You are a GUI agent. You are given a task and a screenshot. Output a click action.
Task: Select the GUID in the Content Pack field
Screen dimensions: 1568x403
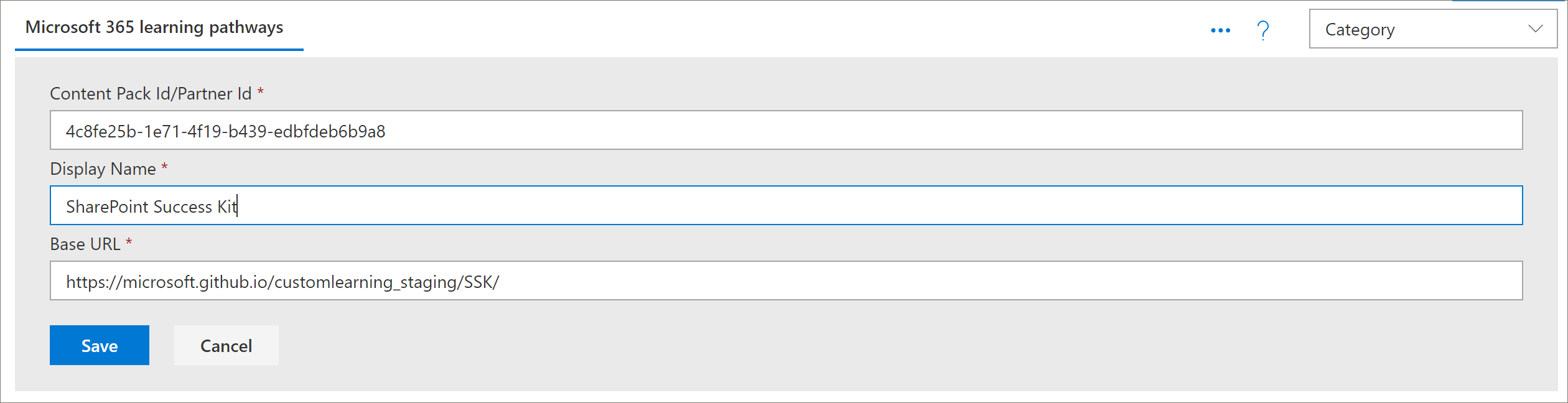(226, 131)
